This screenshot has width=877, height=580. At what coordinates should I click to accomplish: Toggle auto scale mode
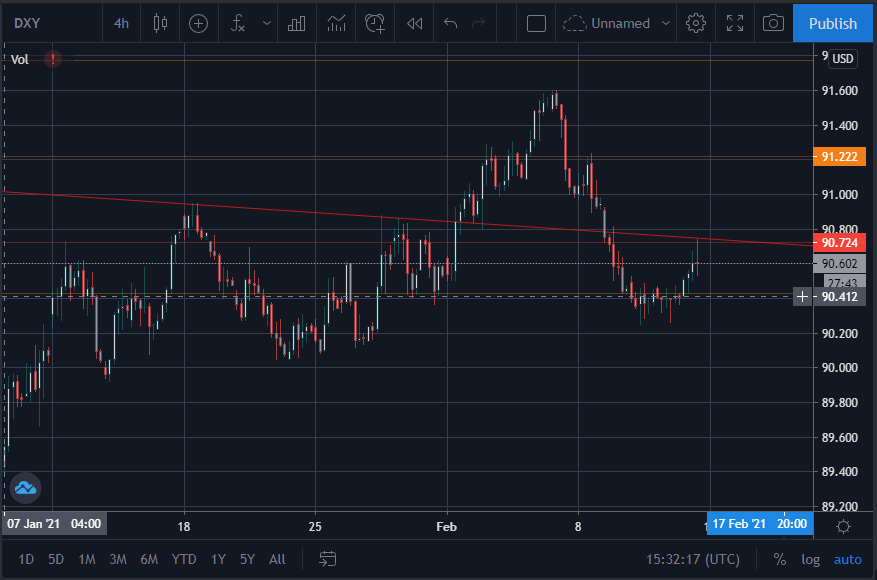point(847,559)
